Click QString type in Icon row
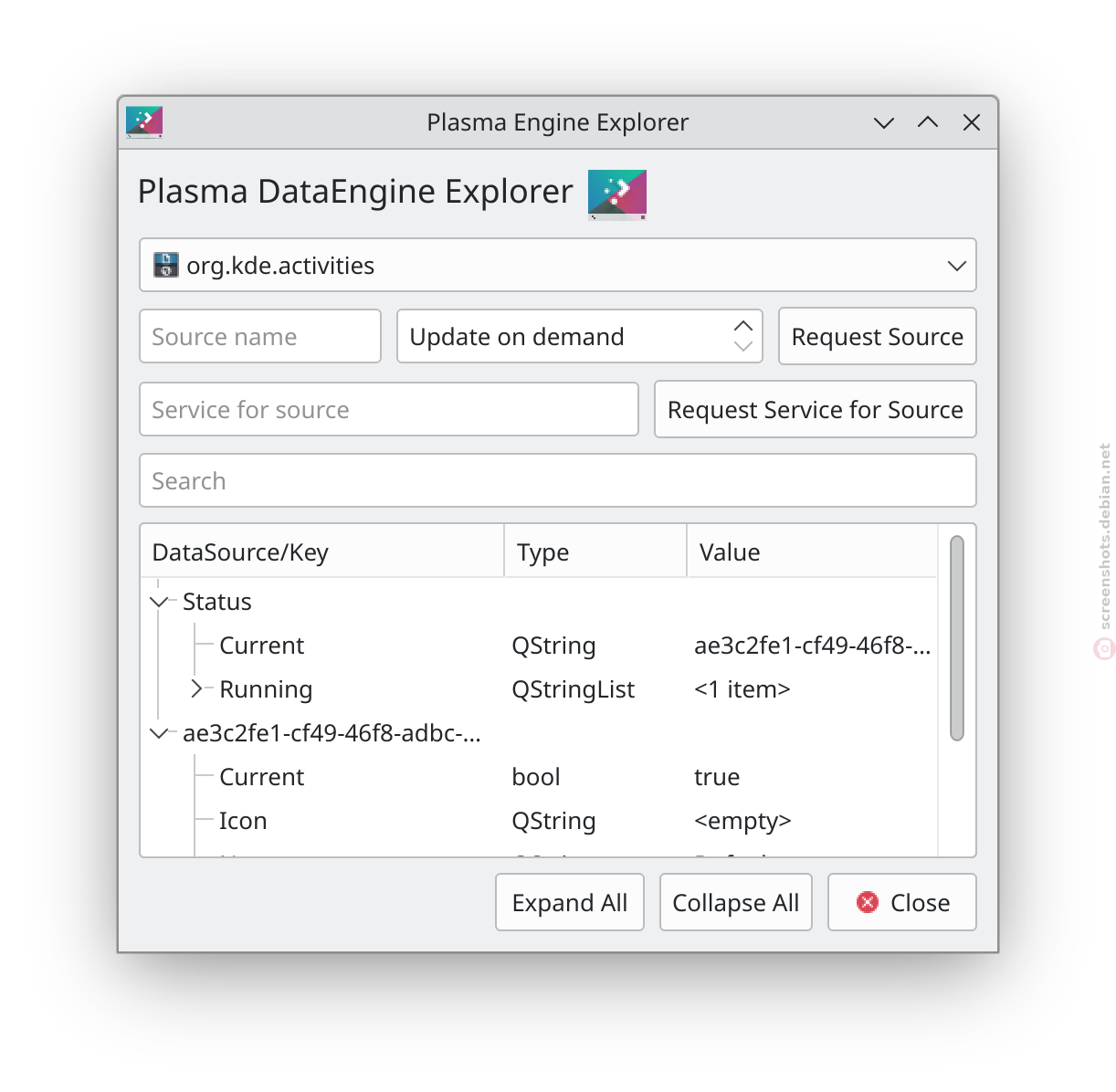The height and width of the screenshot is (1092, 1116). pyautogui.click(x=553, y=821)
